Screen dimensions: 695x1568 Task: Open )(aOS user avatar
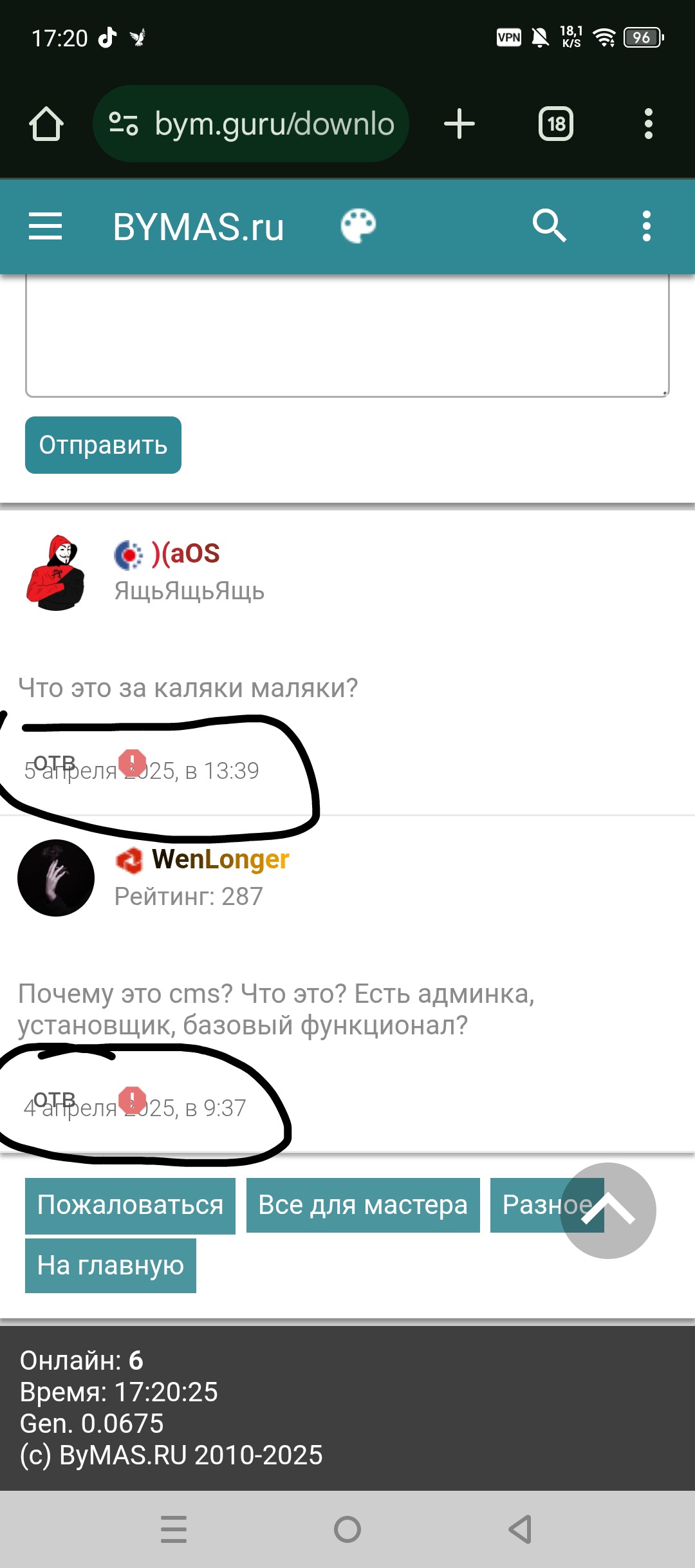pyautogui.click(x=55, y=572)
